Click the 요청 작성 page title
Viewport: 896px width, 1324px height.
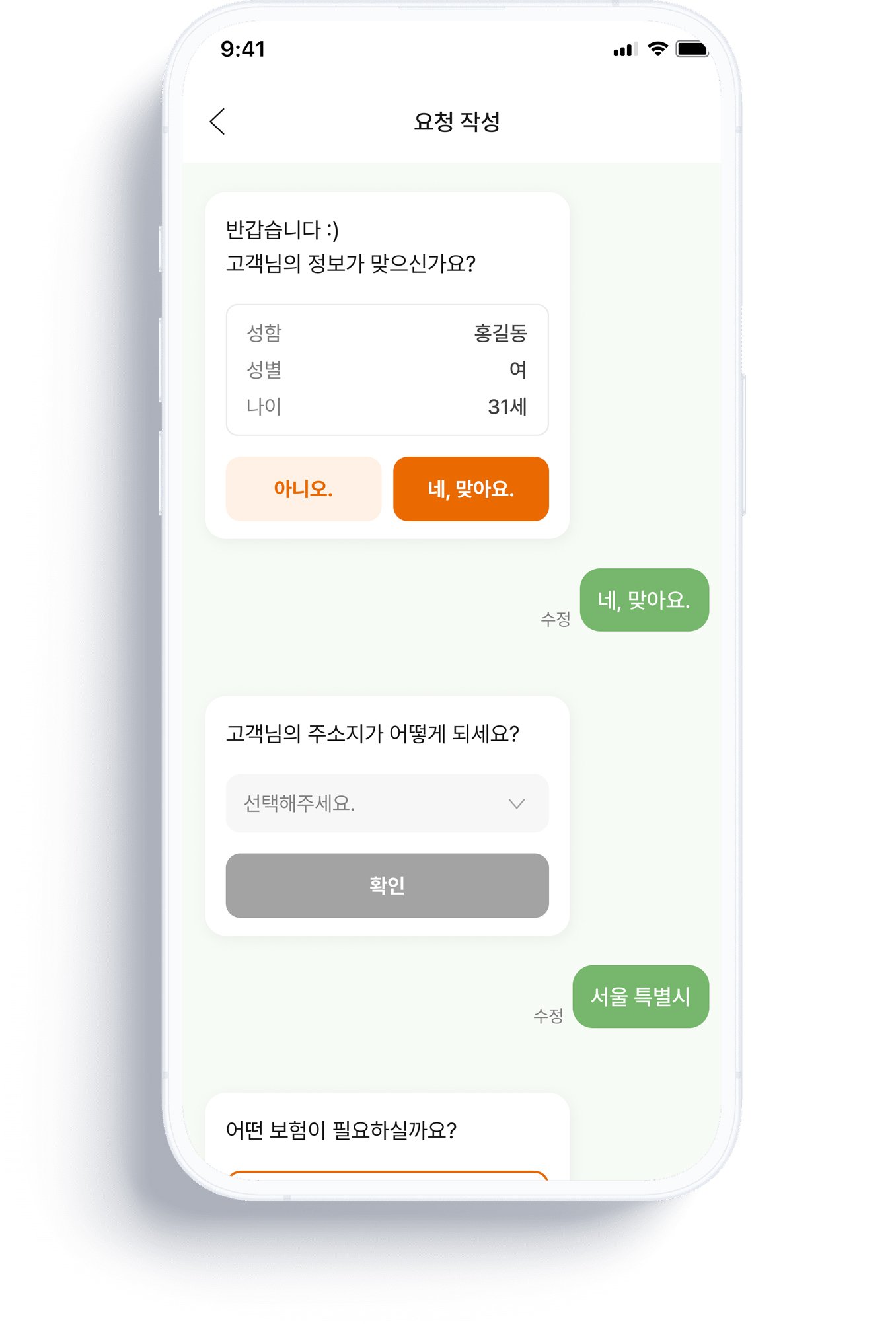pyautogui.click(x=457, y=122)
